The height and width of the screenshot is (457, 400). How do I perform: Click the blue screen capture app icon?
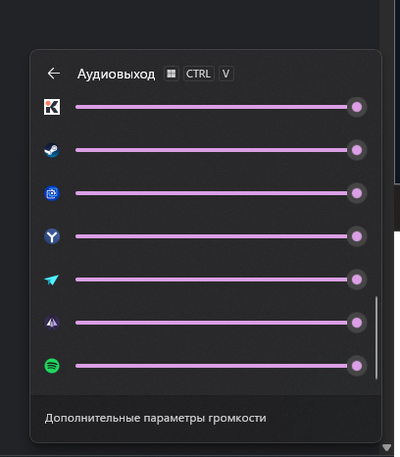tap(52, 193)
